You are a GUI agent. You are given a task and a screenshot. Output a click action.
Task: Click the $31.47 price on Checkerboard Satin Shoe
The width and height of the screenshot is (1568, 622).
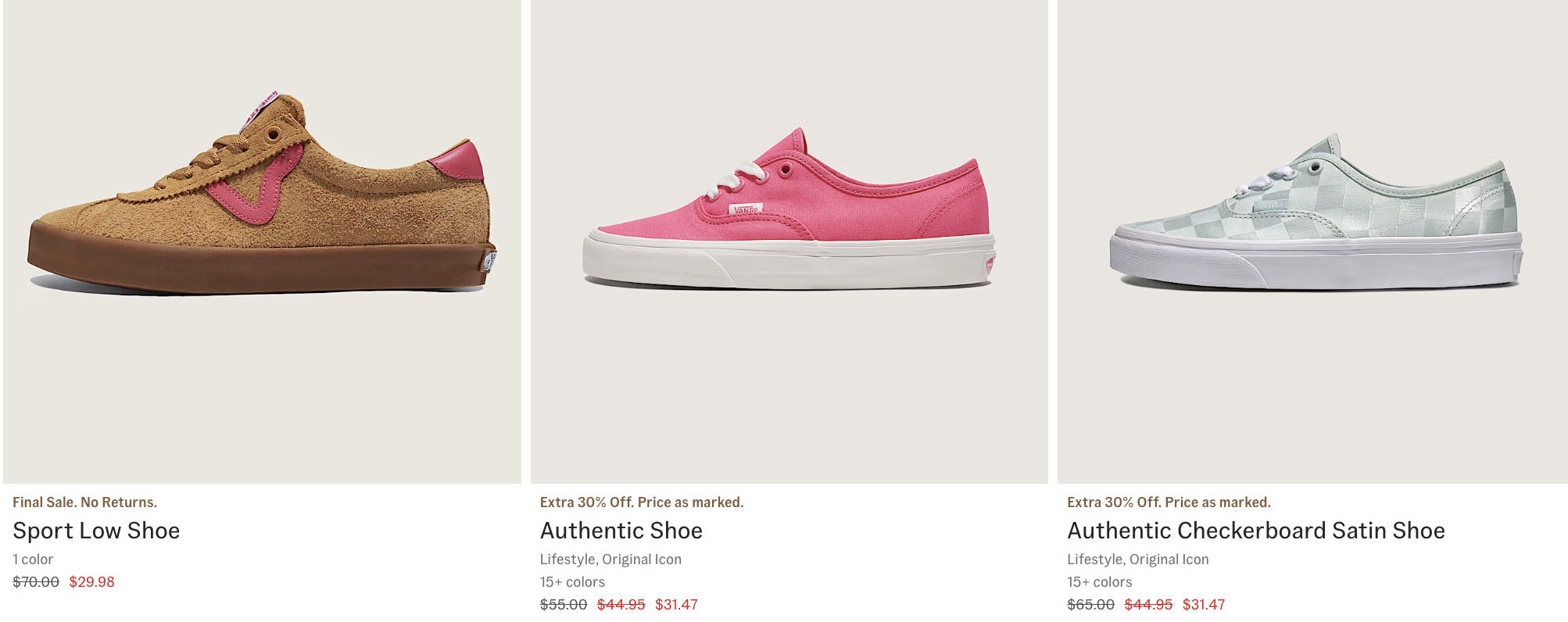coord(1204,605)
